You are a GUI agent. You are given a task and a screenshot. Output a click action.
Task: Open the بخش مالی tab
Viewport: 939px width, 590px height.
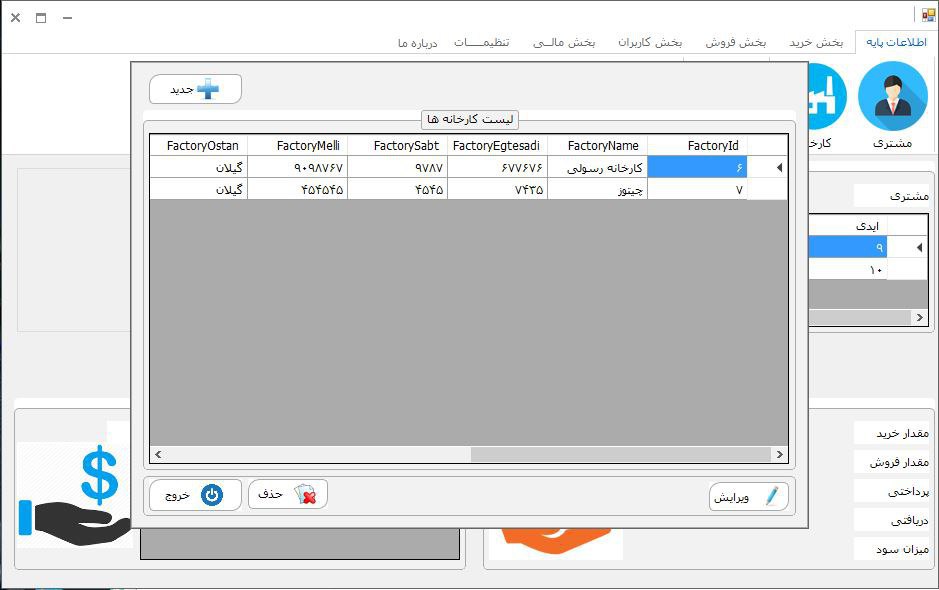(564, 42)
